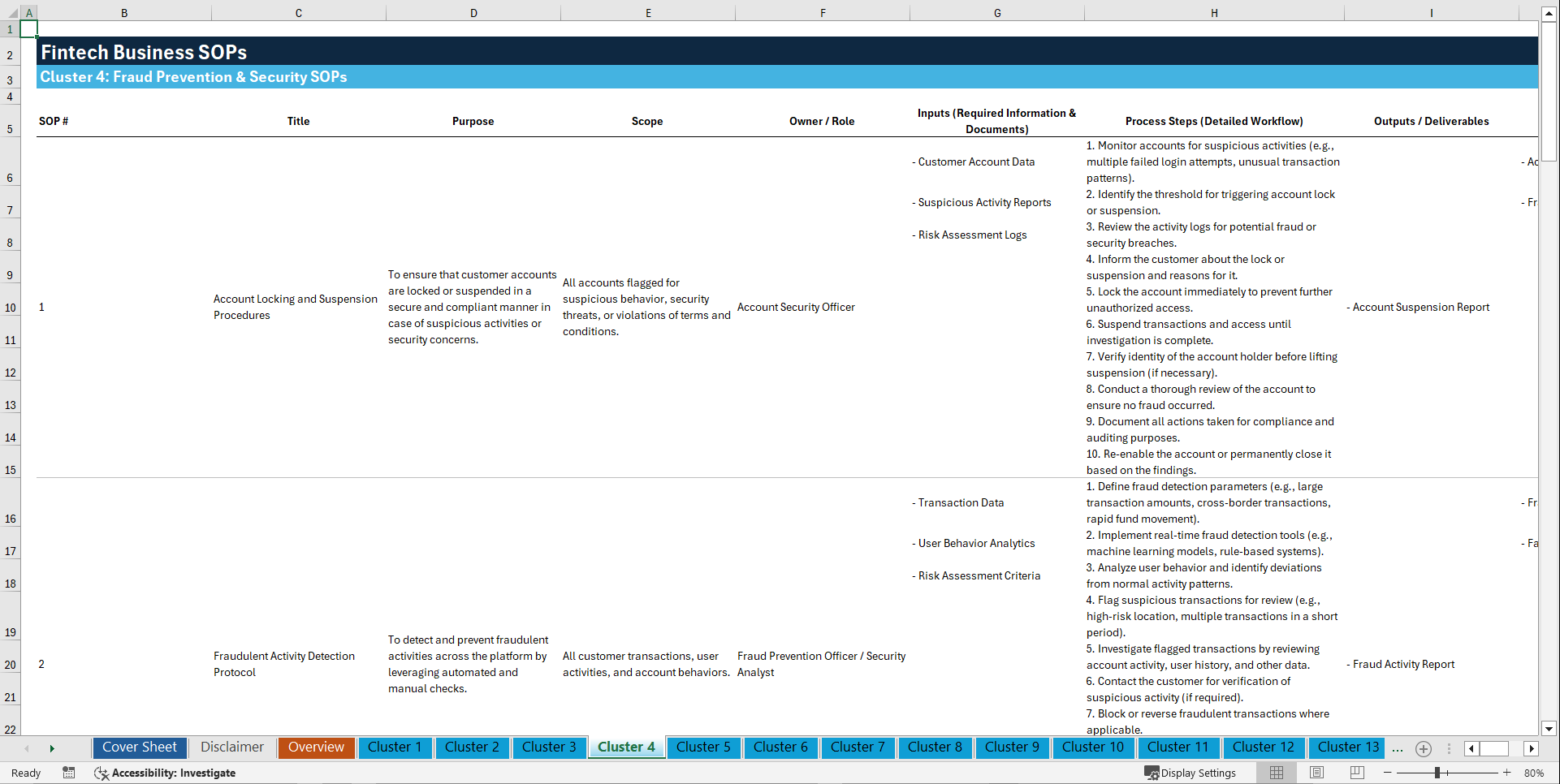The image size is (1560, 784).
Task: Add a new worksheet with plus icon
Action: click(x=1423, y=748)
